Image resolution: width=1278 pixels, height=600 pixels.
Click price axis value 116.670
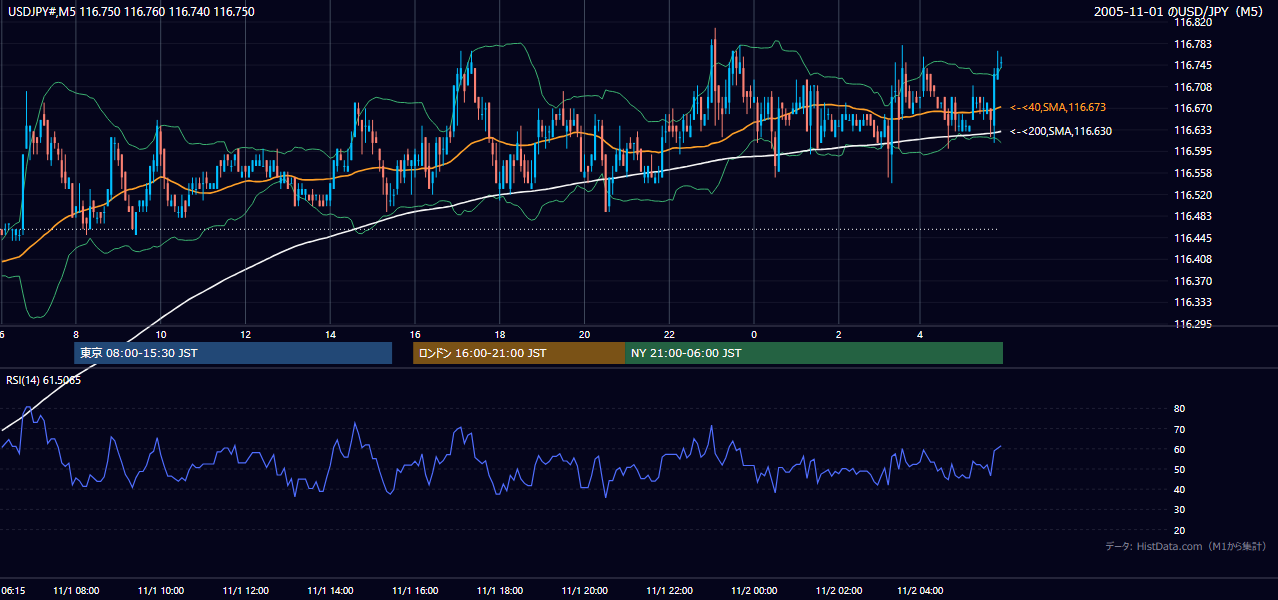pyautogui.click(x=1192, y=109)
